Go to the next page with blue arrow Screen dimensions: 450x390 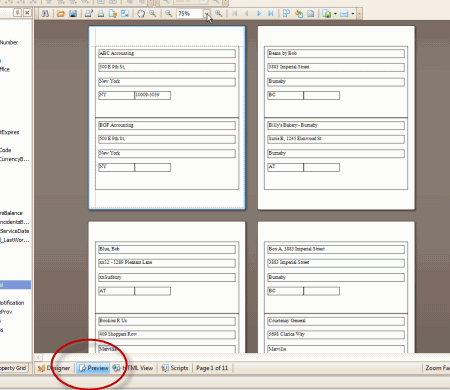(x=259, y=14)
